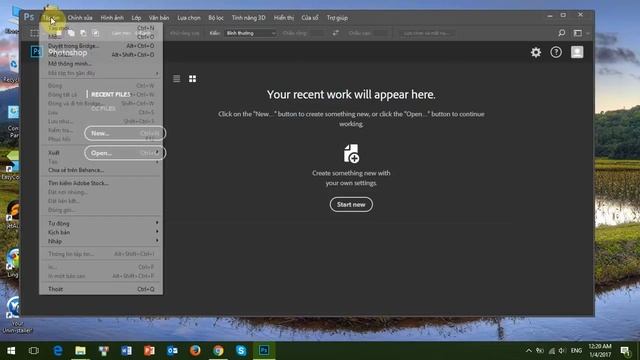Choose Chia sẻ trên Behance menu item

(102, 170)
